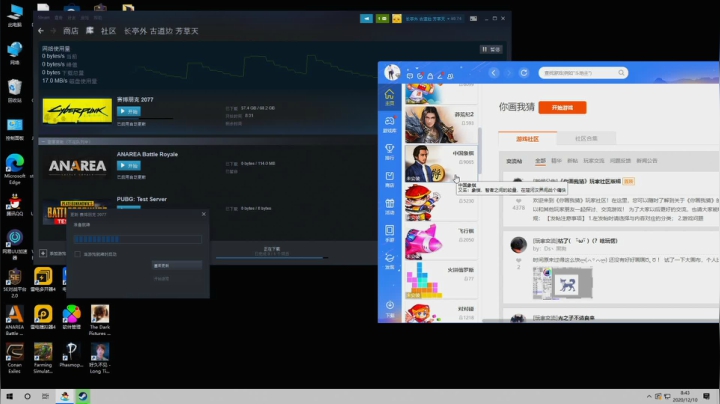Open Steam friends green notification icon
The image size is (720, 404).
(x=382, y=18)
